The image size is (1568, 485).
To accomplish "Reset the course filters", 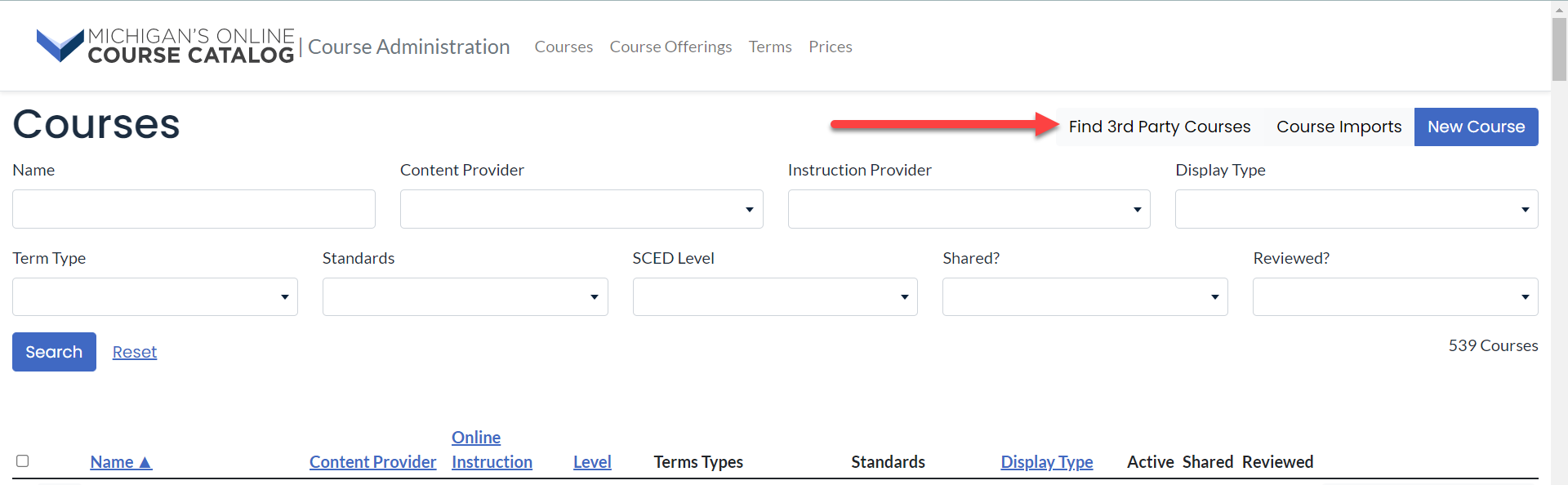I will (135, 352).
